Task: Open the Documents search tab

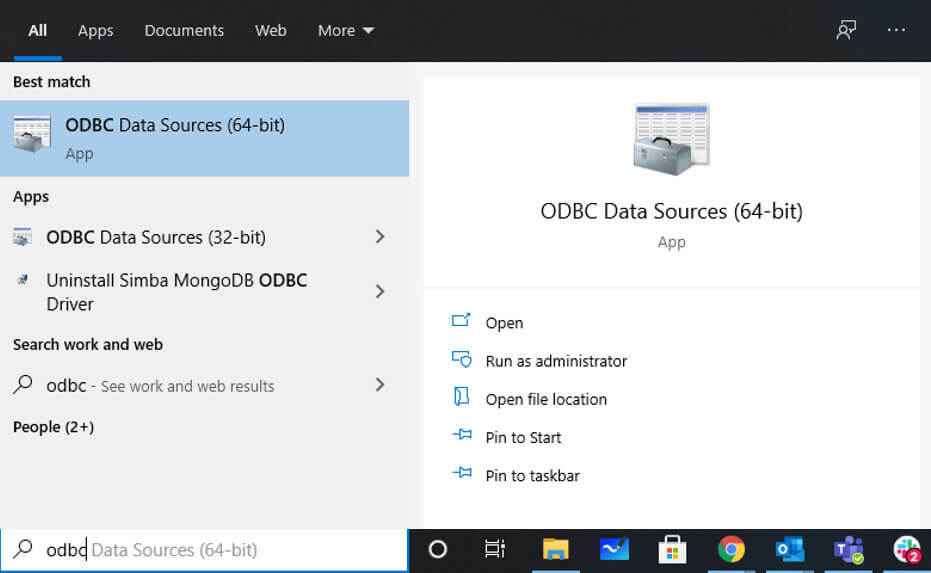Action: 184,30
